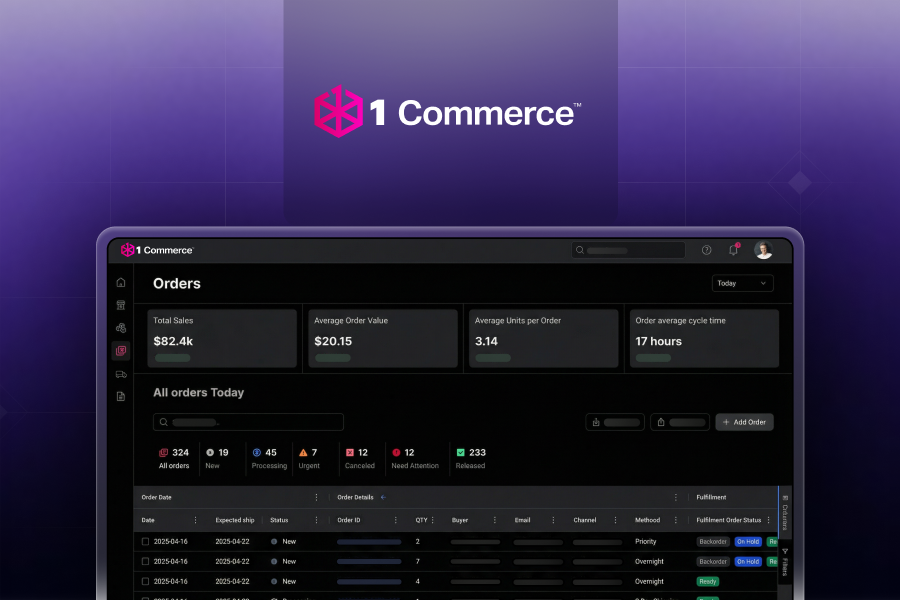Open the Email column three-dot menu

point(553,520)
